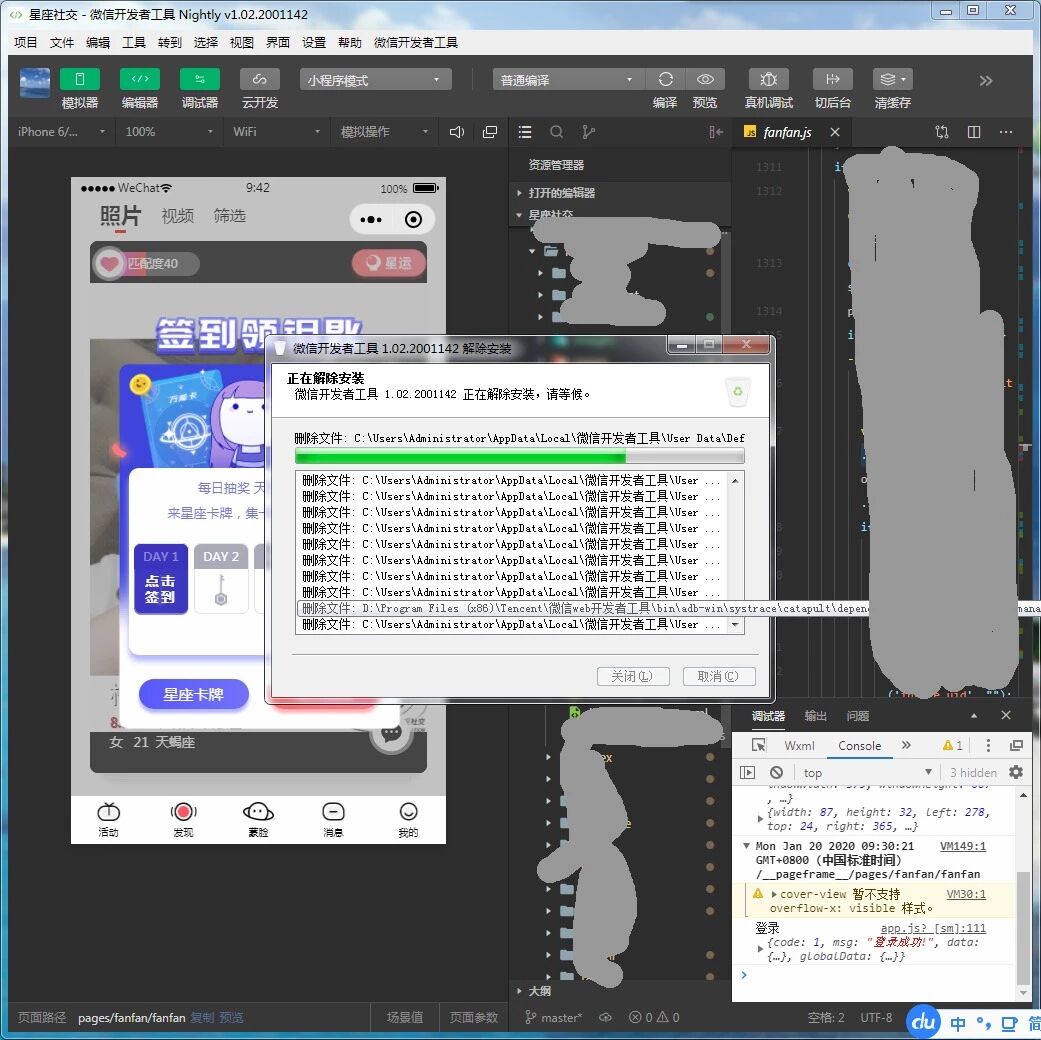Open 云开发 cloud development
Viewport: 1041px width, 1040px height.
click(x=260, y=80)
